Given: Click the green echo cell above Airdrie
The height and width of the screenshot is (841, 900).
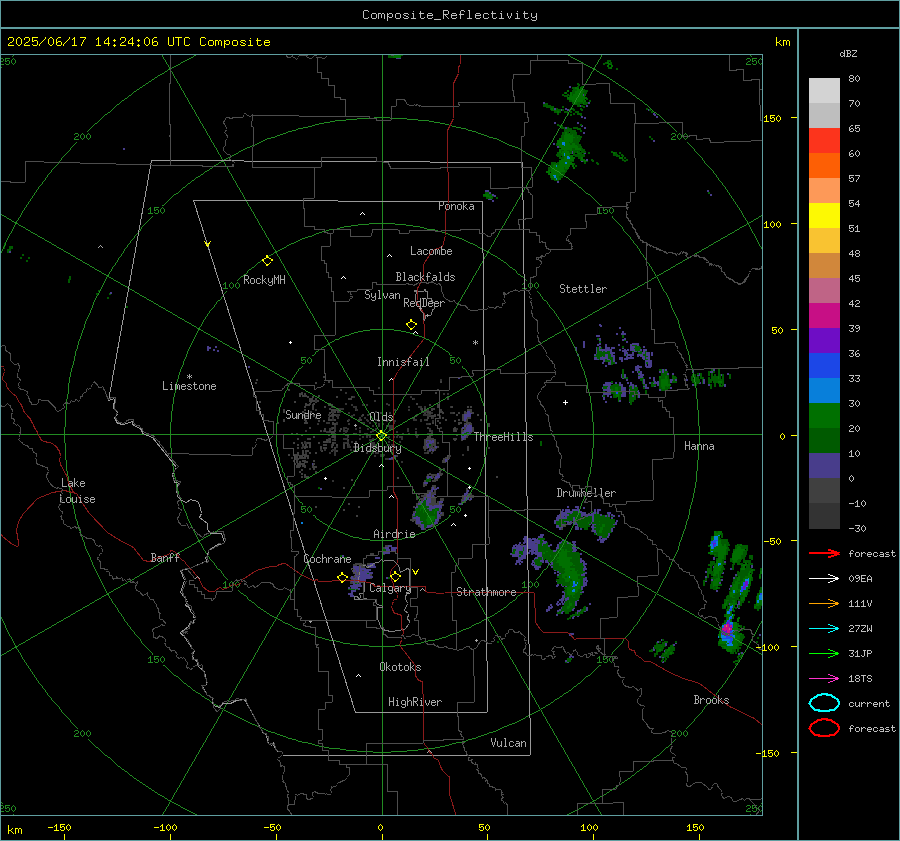Looking at the screenshot, I should coord(428,512).
